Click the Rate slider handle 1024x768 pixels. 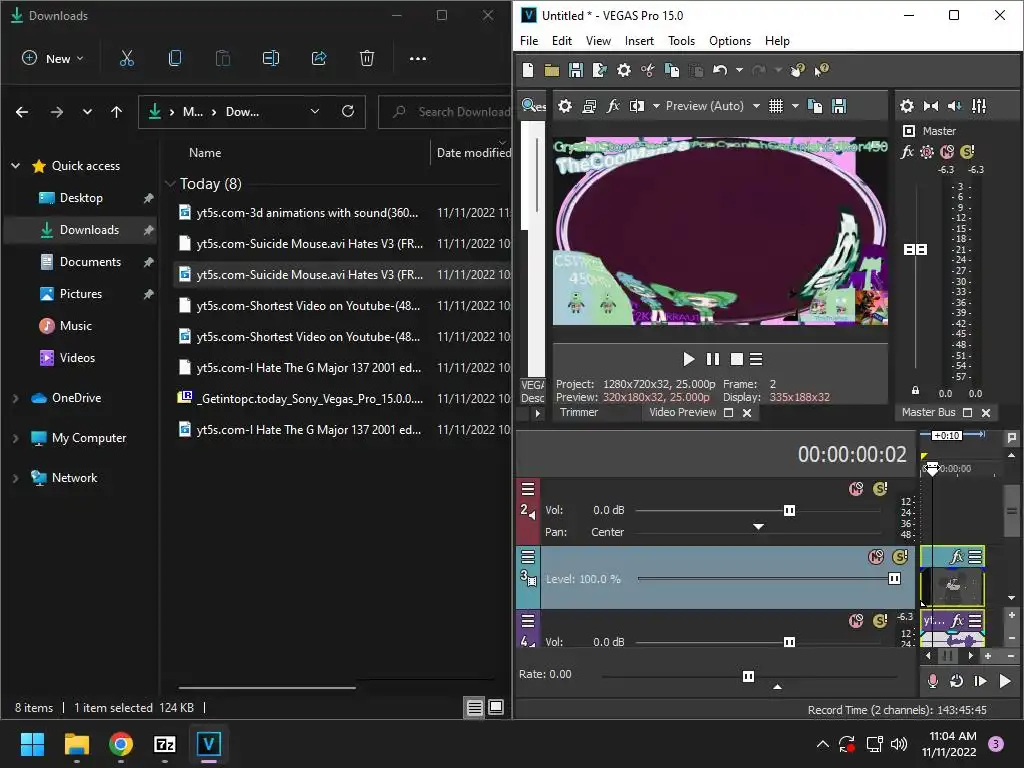[x=748, y=676]
